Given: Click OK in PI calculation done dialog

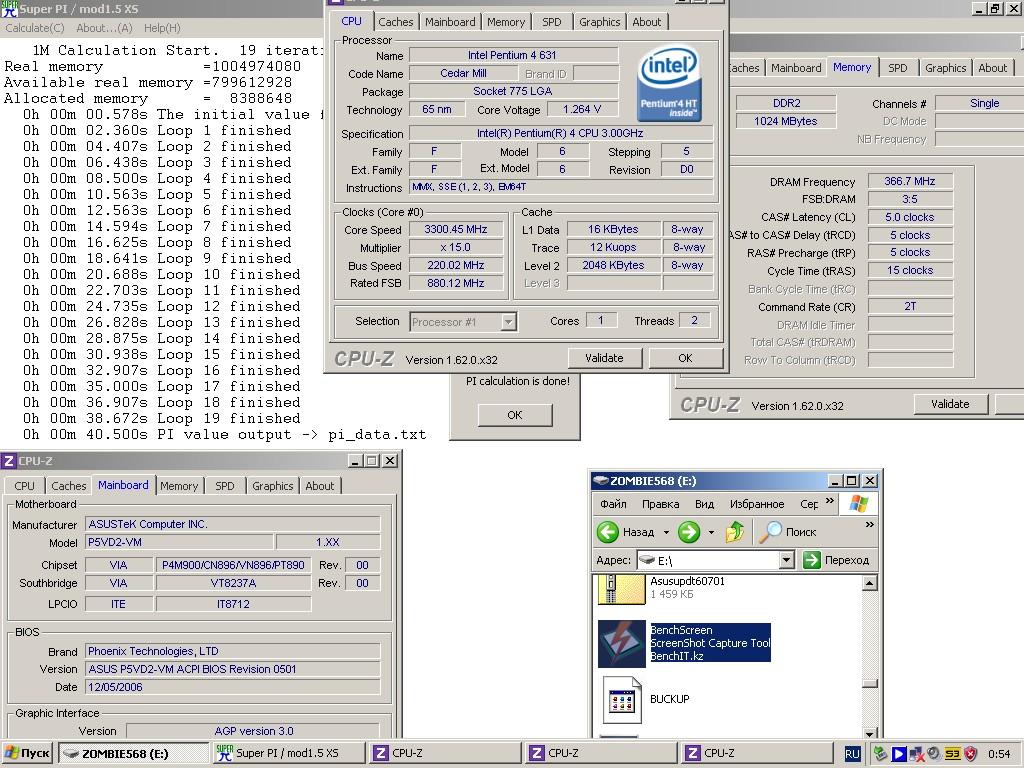Looking at the screenshot, I should point(515,415).
